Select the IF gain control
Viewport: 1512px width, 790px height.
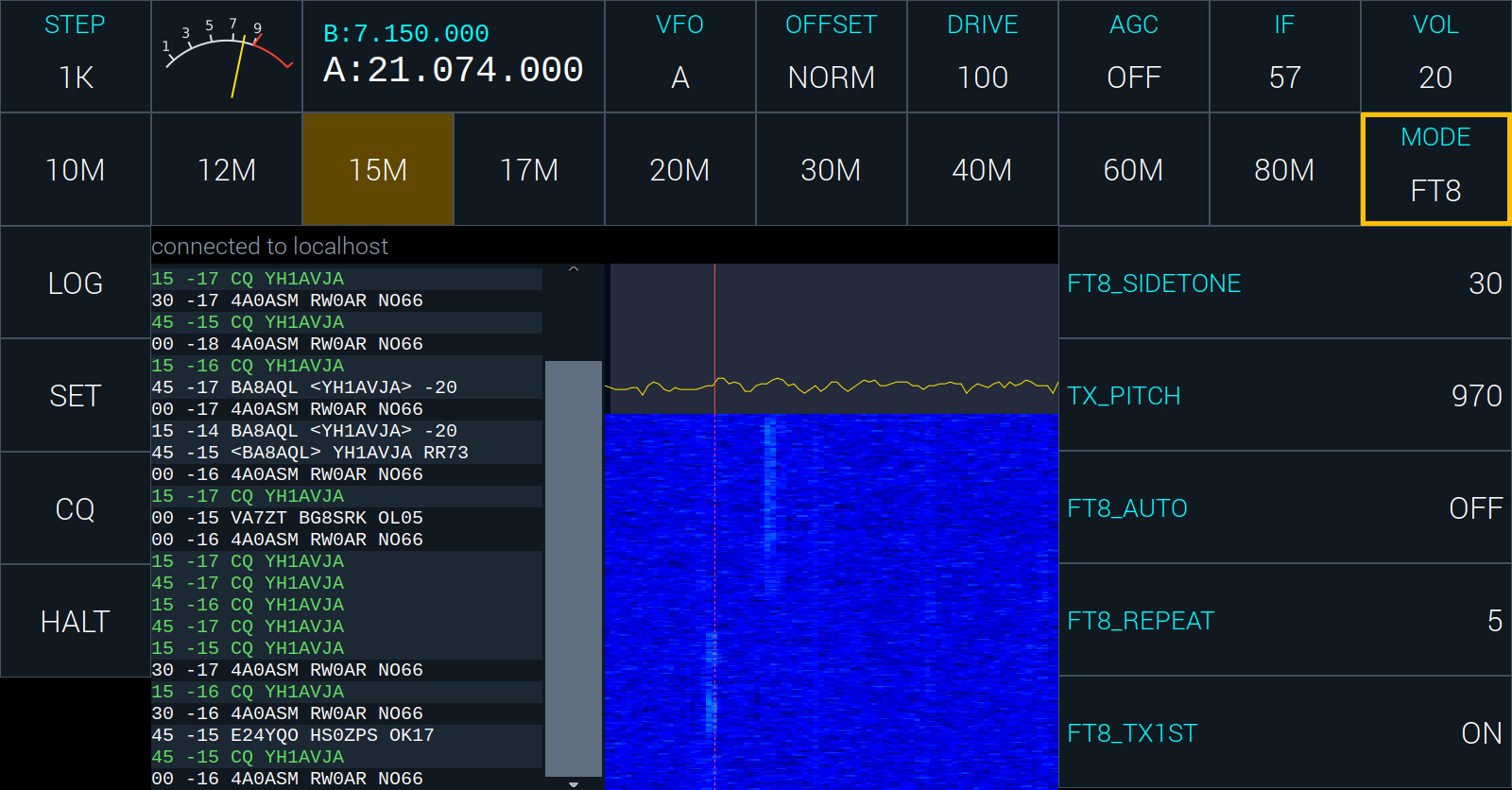tap(1285, 57)
